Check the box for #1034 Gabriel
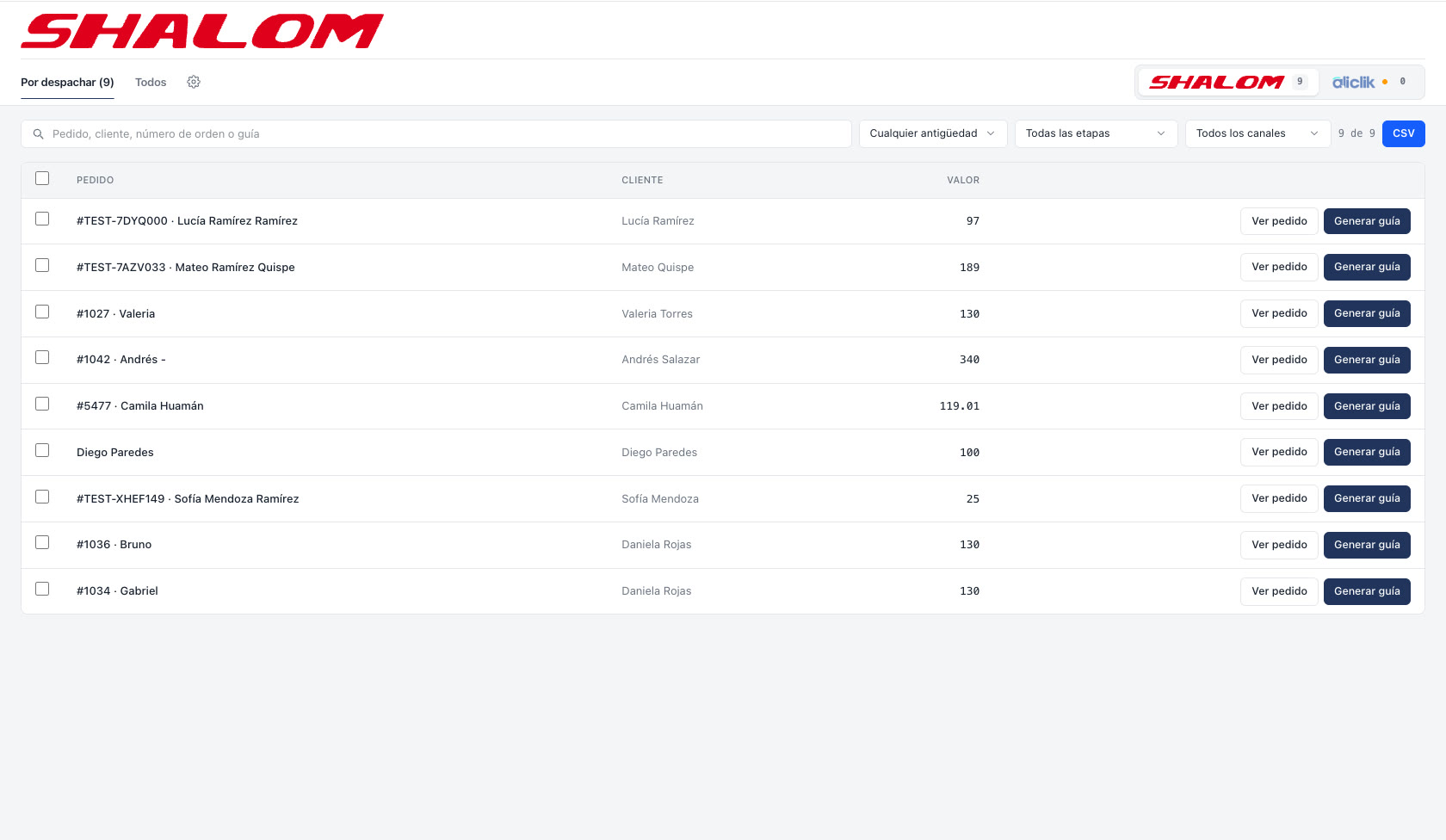 42,589
